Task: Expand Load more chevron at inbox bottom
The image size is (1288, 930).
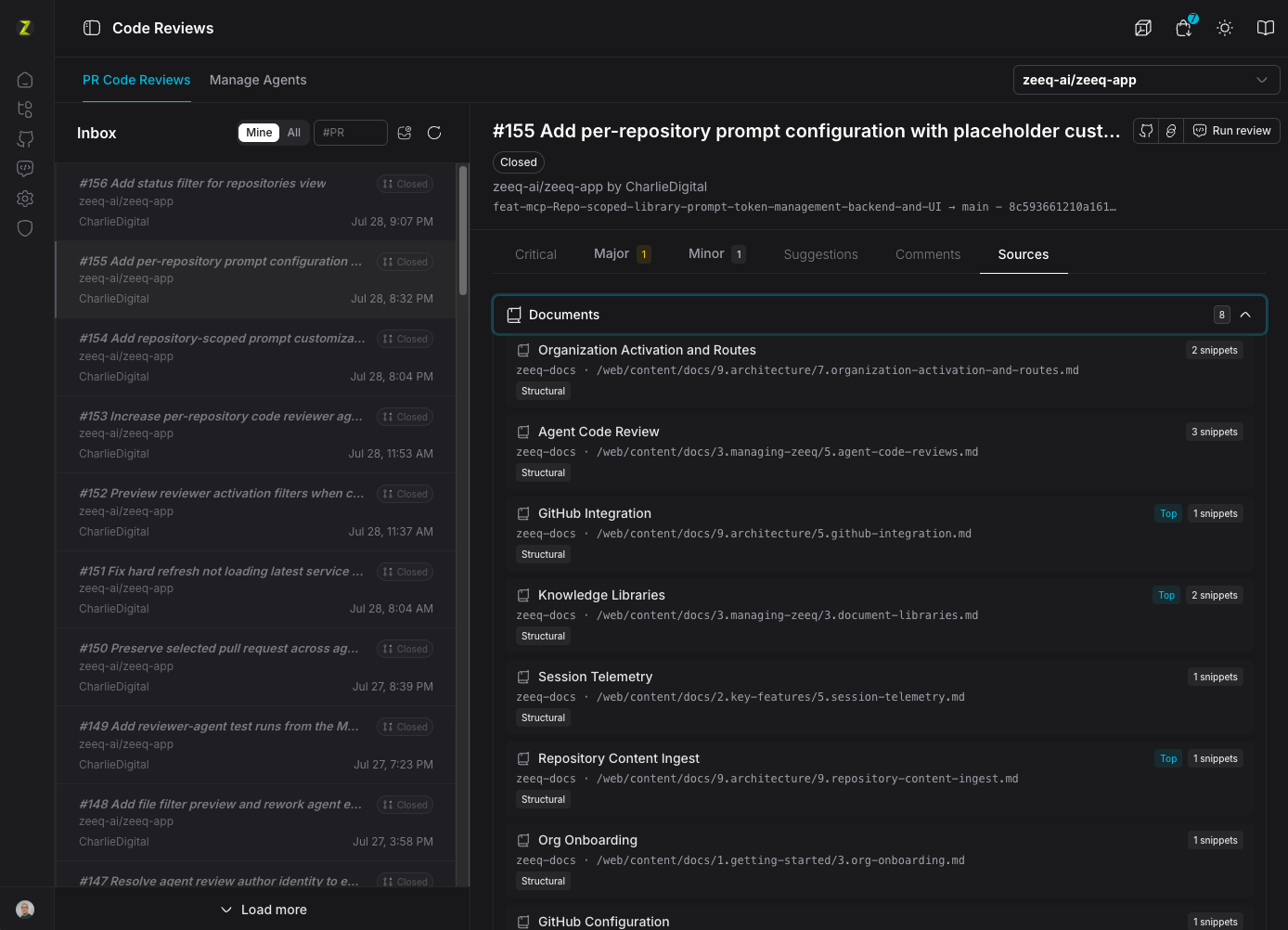Action: coord(226,910)
